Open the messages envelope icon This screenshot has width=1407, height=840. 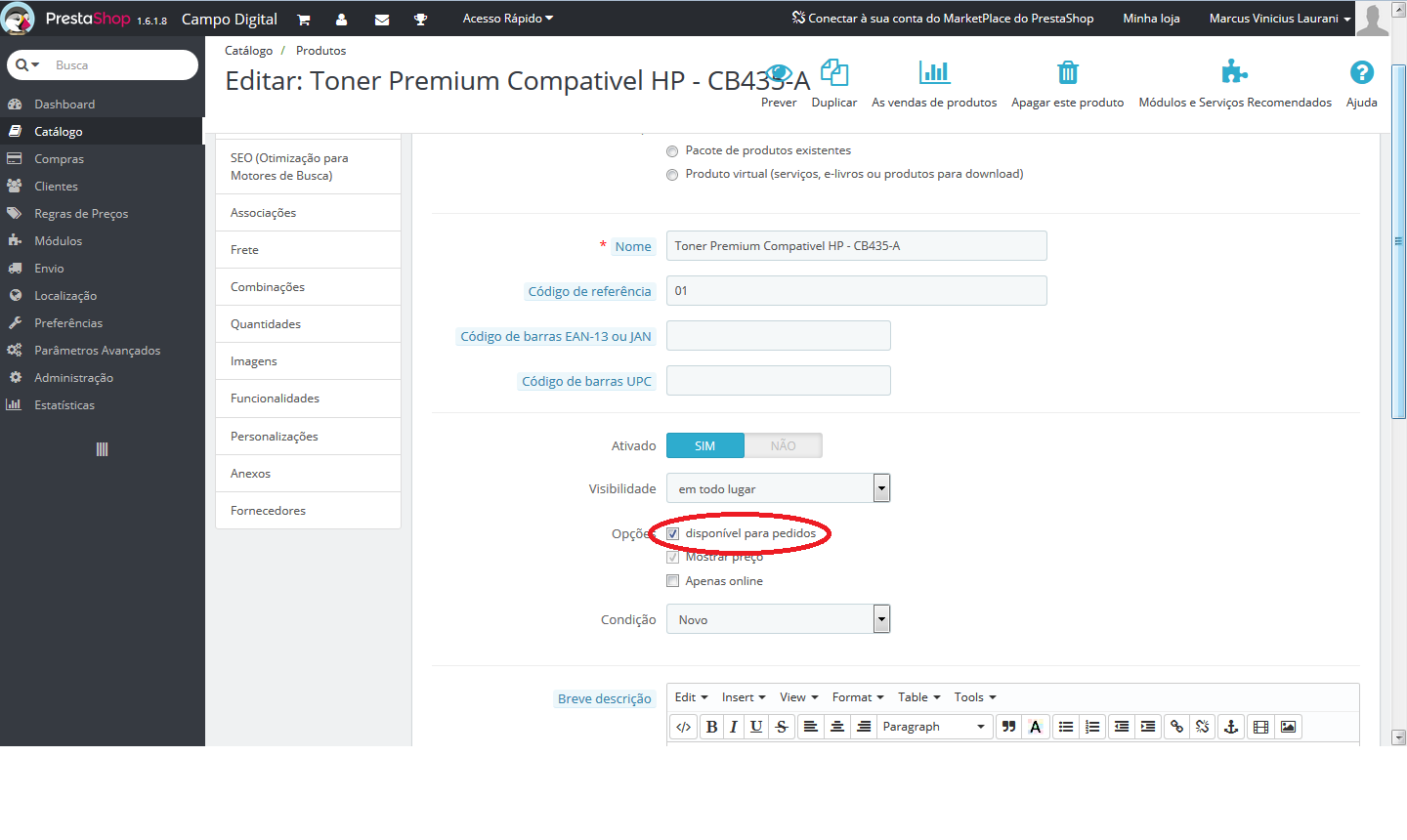(382, 20)
